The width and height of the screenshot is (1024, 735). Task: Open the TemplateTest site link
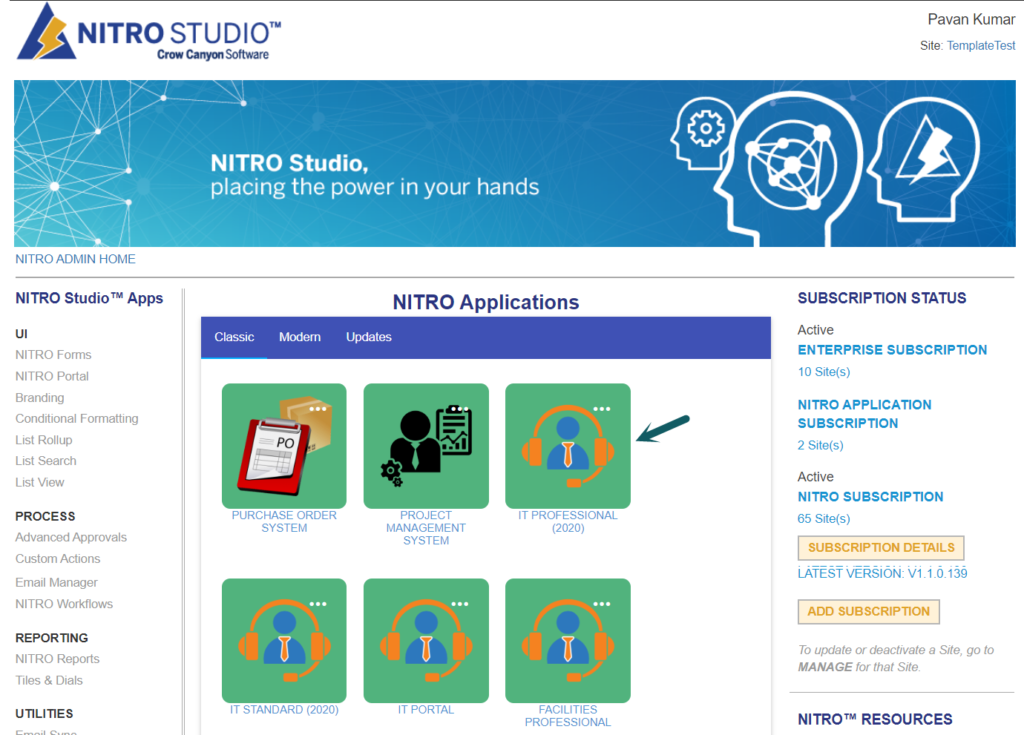point(981,45)
